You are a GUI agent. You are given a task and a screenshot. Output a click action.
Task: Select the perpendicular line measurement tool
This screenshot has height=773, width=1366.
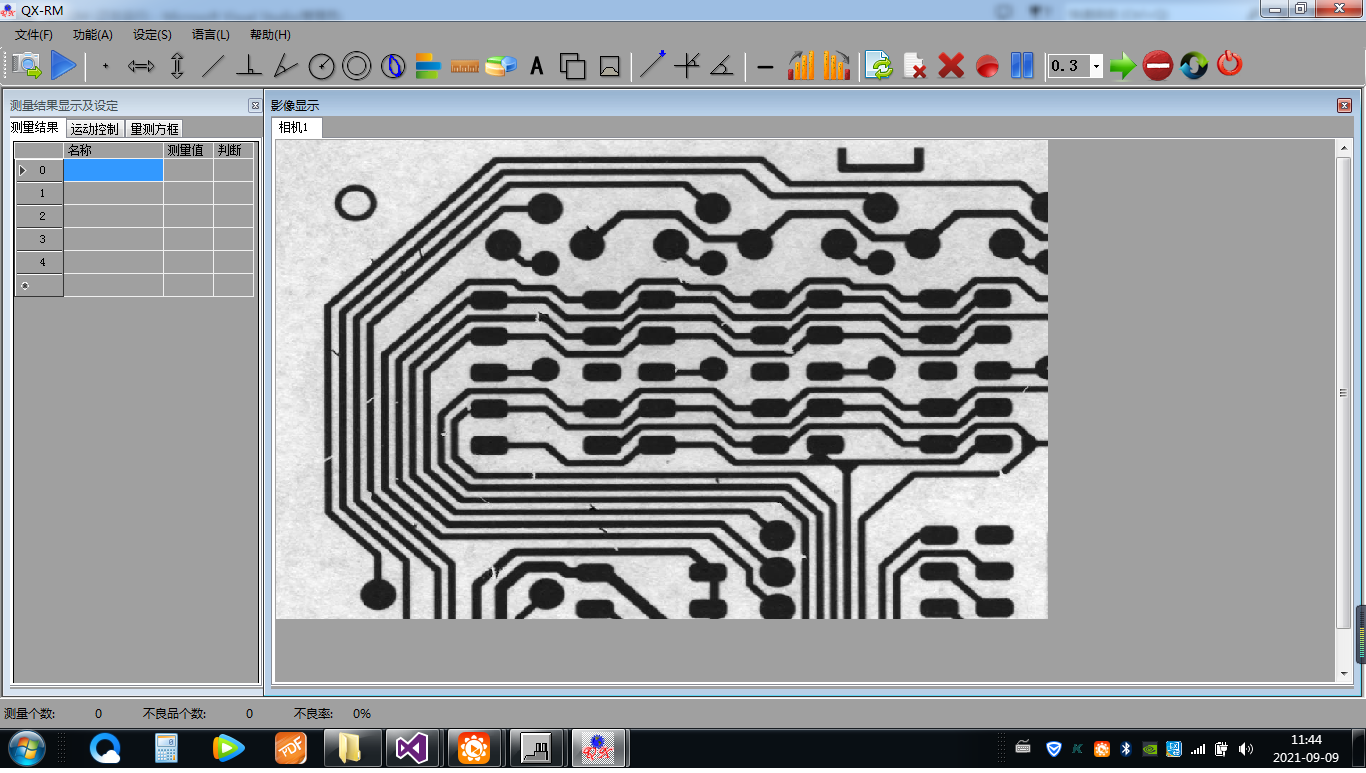(x=248, y=67)
